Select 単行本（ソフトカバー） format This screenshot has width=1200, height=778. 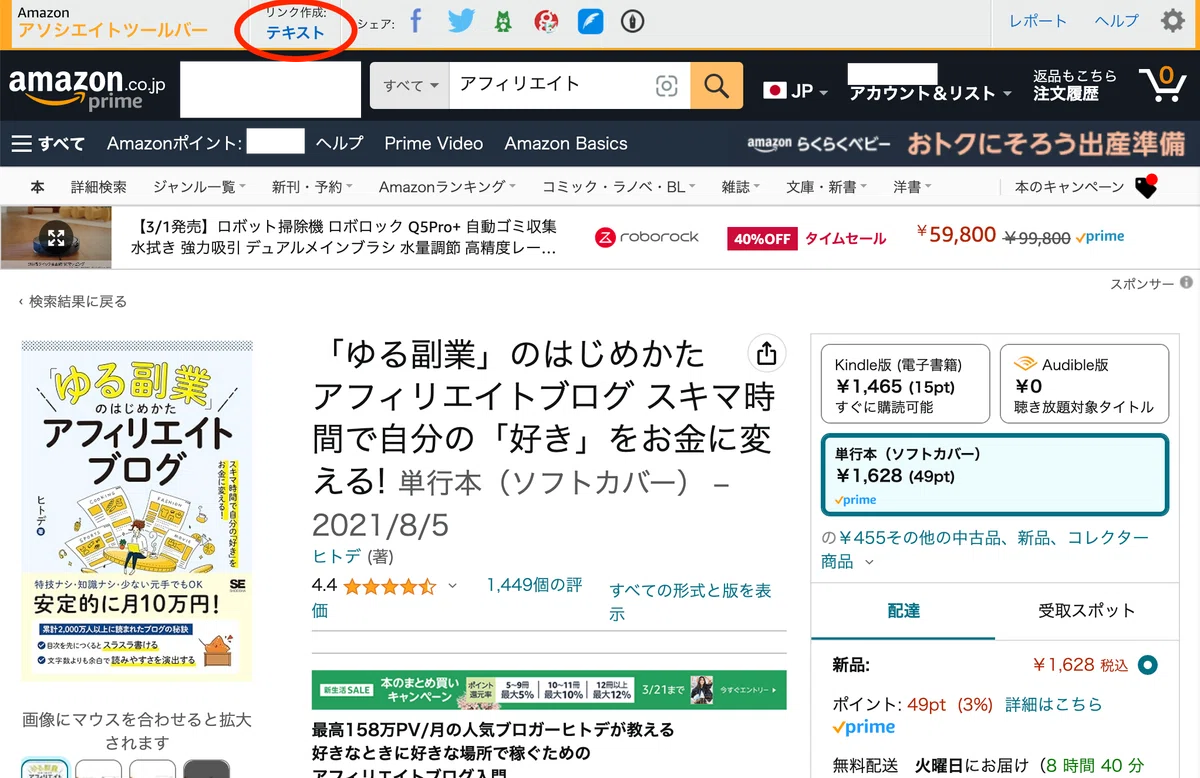tap(995, 474)
